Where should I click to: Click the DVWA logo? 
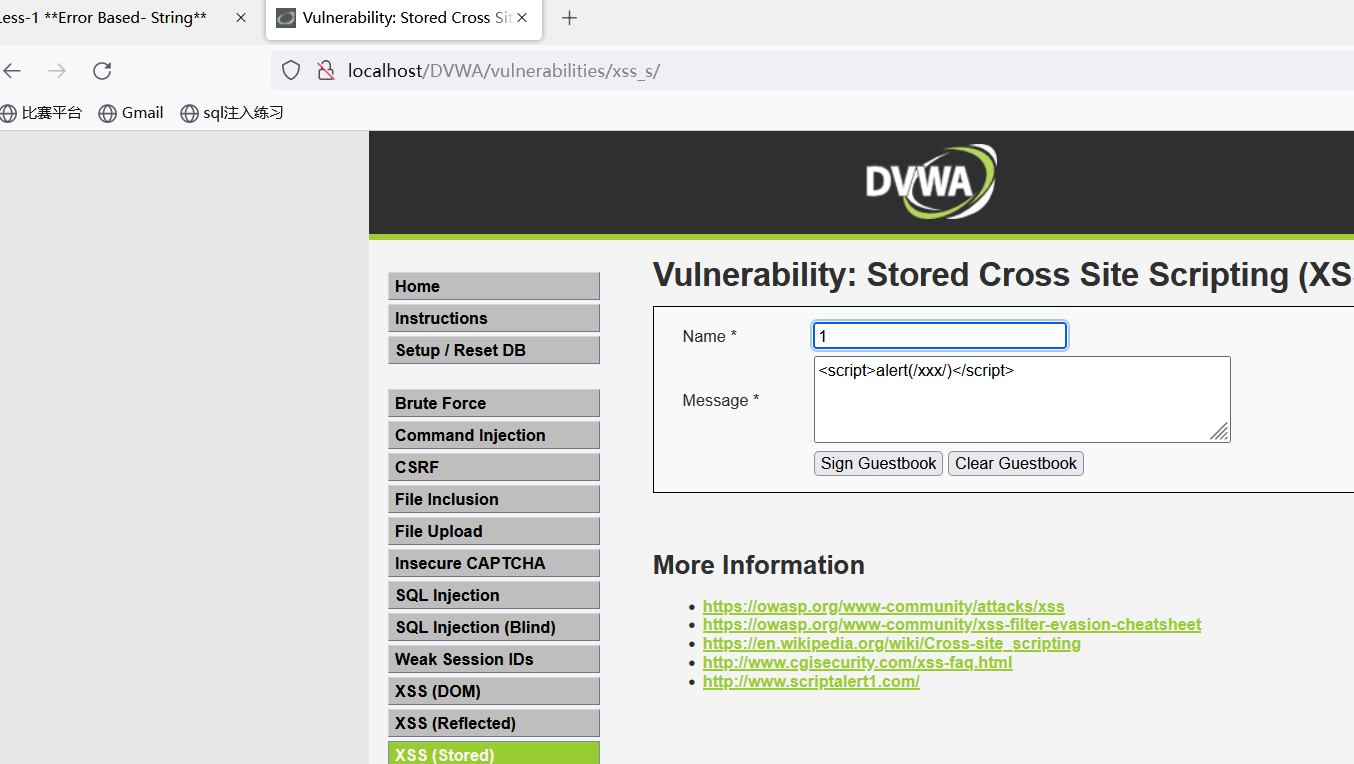click(x=931, y=182)
